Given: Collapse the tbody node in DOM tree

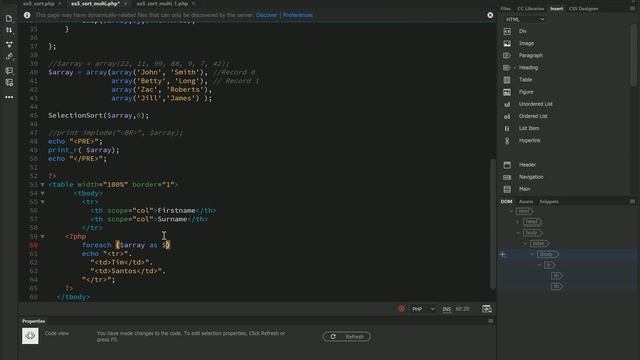Looking at the screenshot, I should point(532,254).
